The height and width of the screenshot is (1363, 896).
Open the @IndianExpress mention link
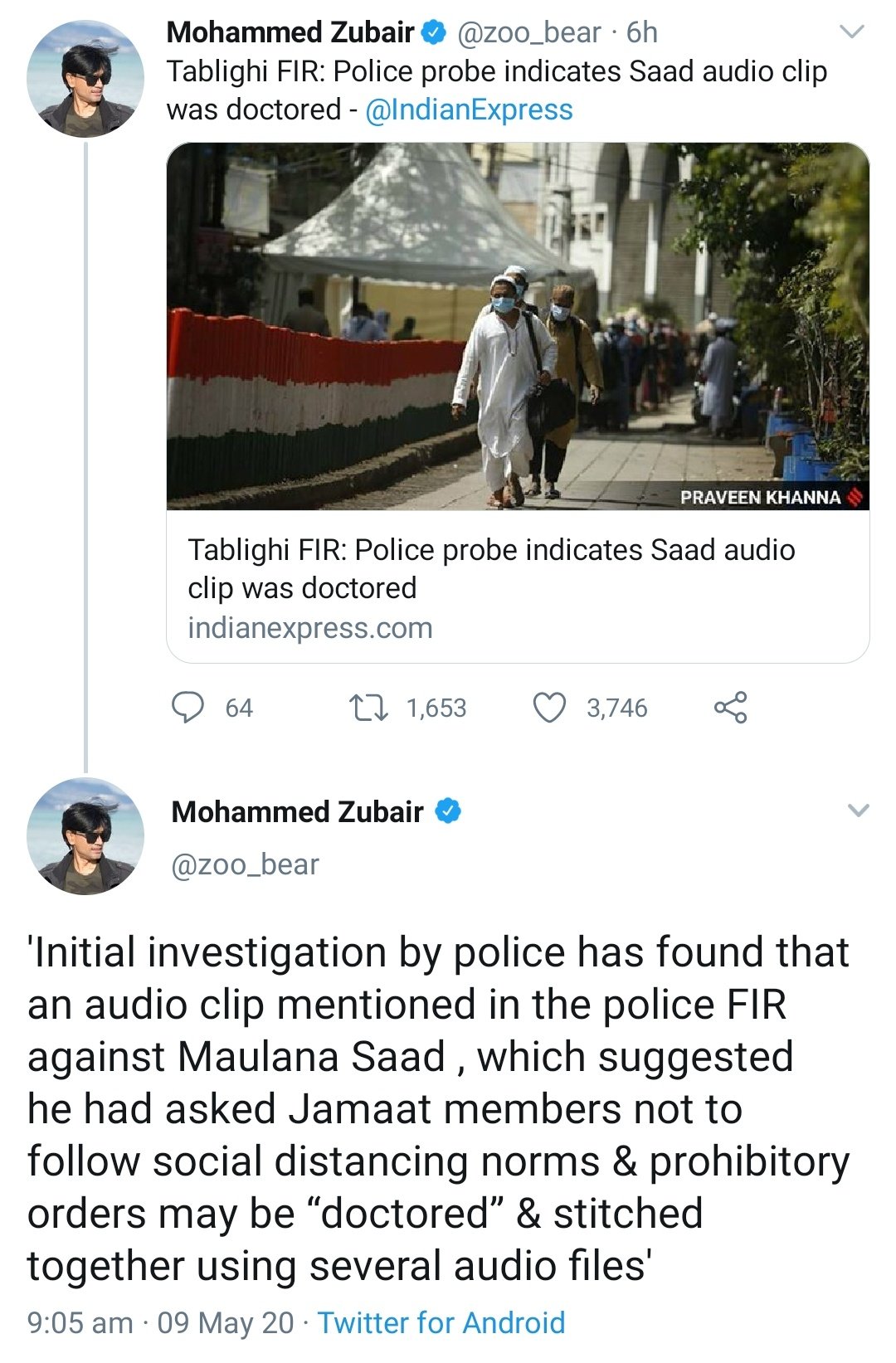pos(469,110)
